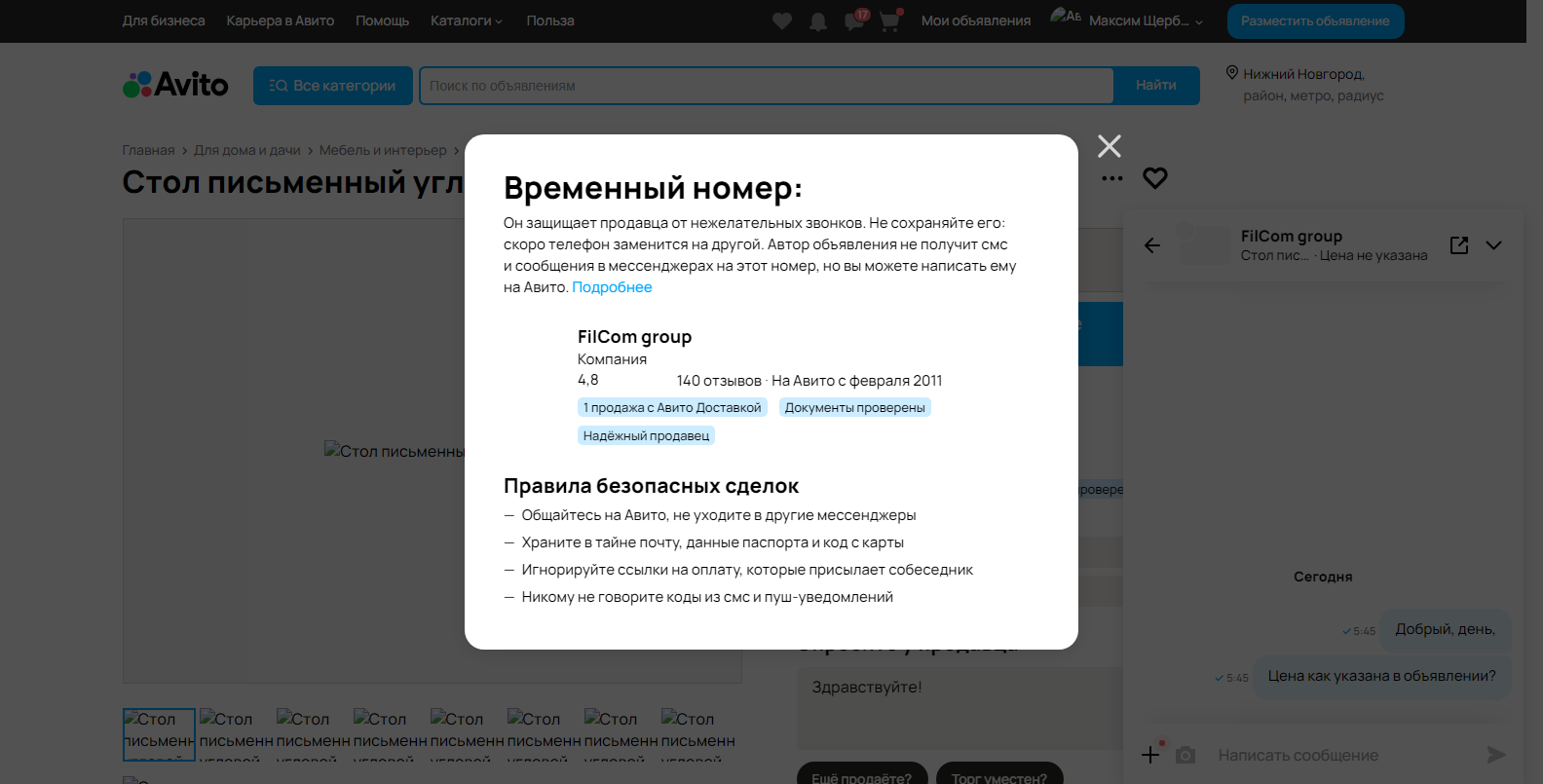Open notifications bell in the top bar
Viewport: 1543px width, 784px height.
pos(818,21)
